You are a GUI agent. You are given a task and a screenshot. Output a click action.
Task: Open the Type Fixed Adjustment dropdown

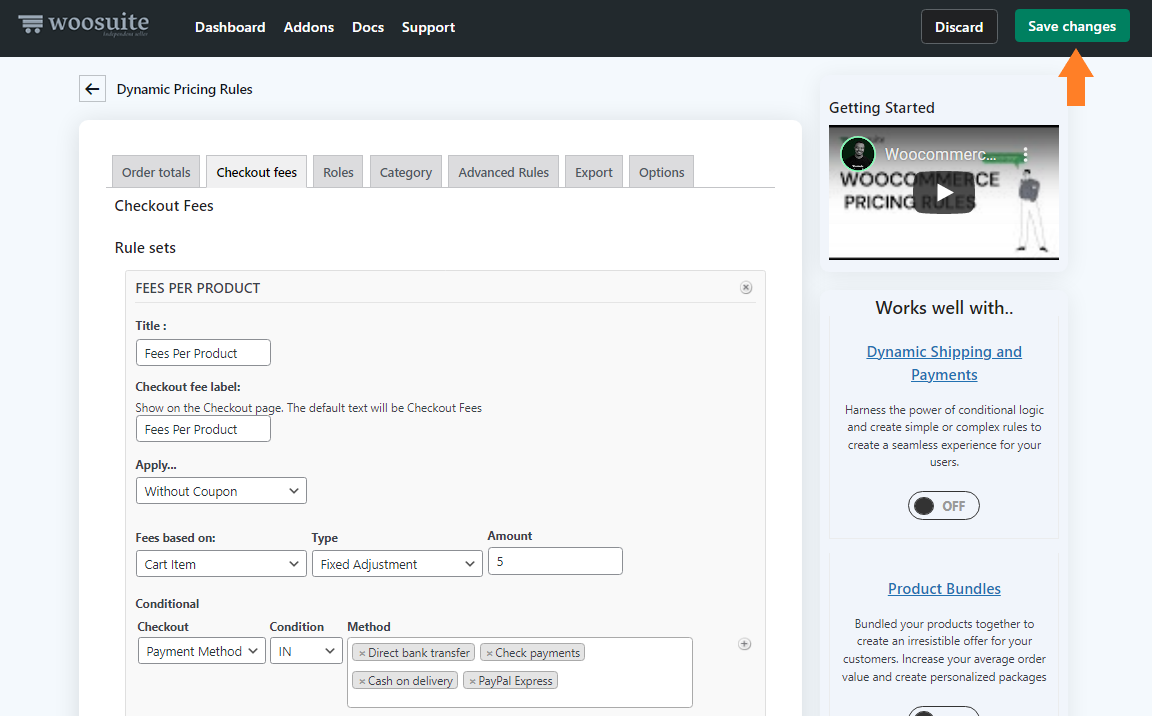tap(397, 564)
